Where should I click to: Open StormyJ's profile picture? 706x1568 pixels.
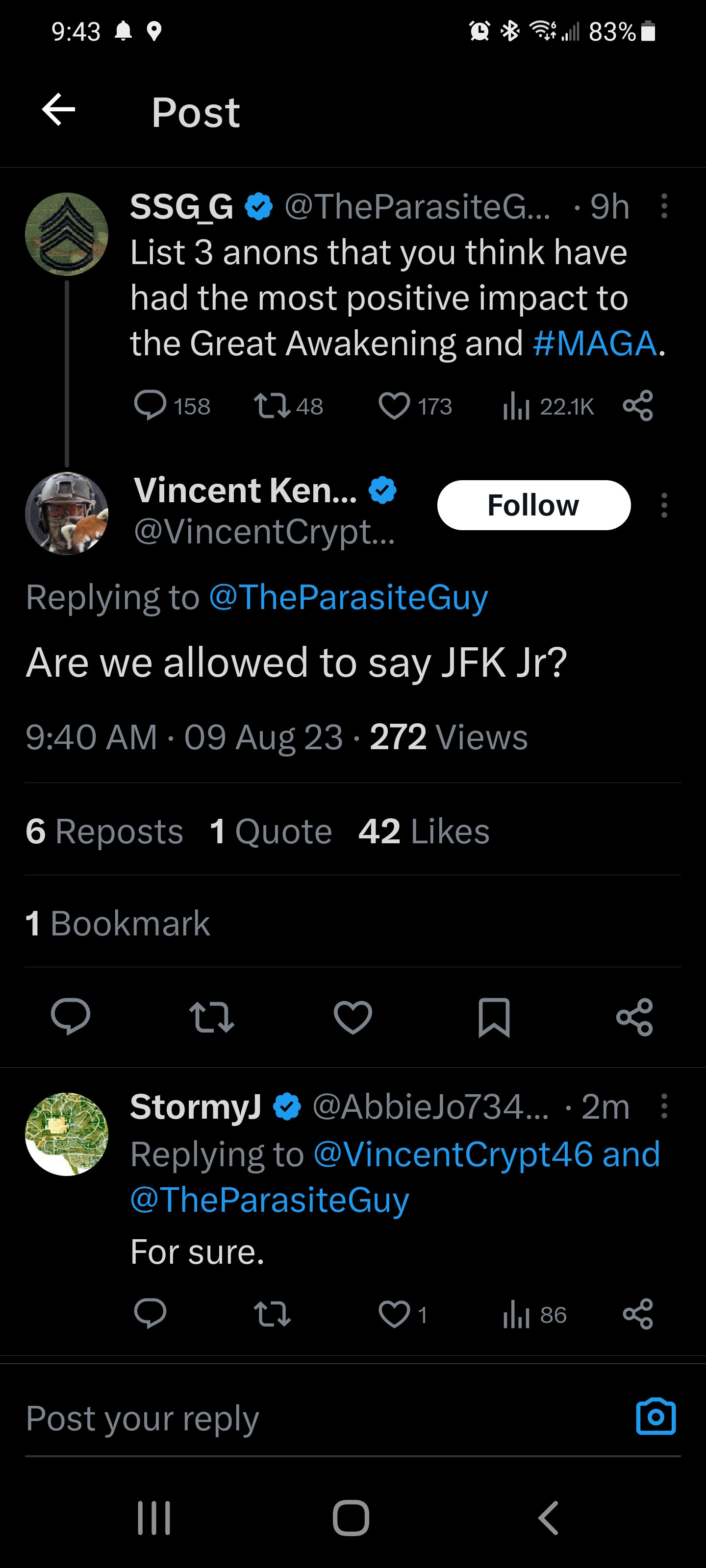[66, 1134]
